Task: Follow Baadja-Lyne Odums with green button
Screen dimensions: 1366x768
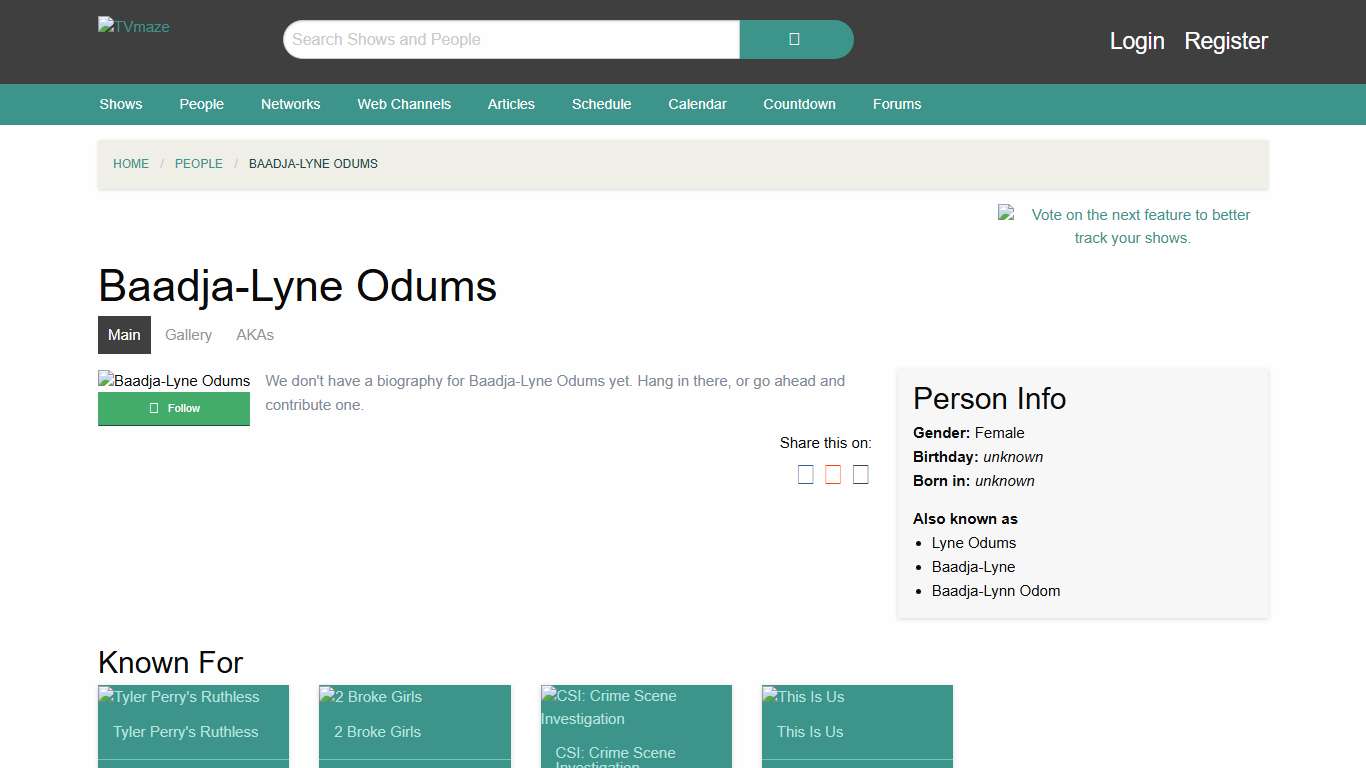Action: 174,408
